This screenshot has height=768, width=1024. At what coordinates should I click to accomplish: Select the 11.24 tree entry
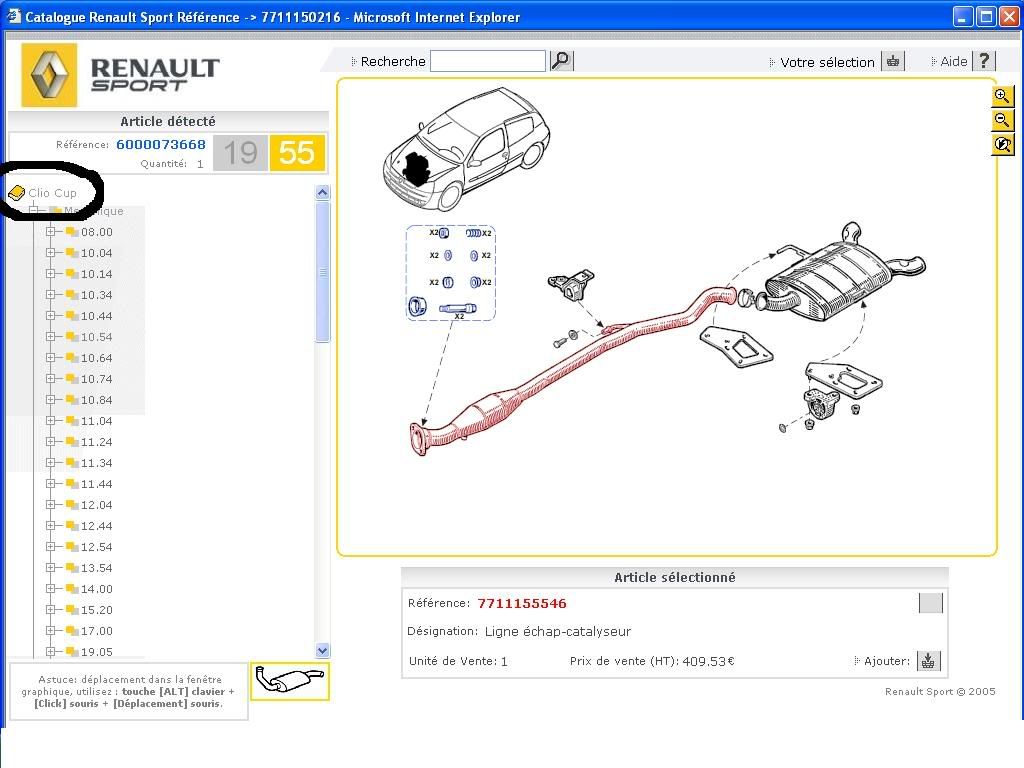click(x=97, y=441)
